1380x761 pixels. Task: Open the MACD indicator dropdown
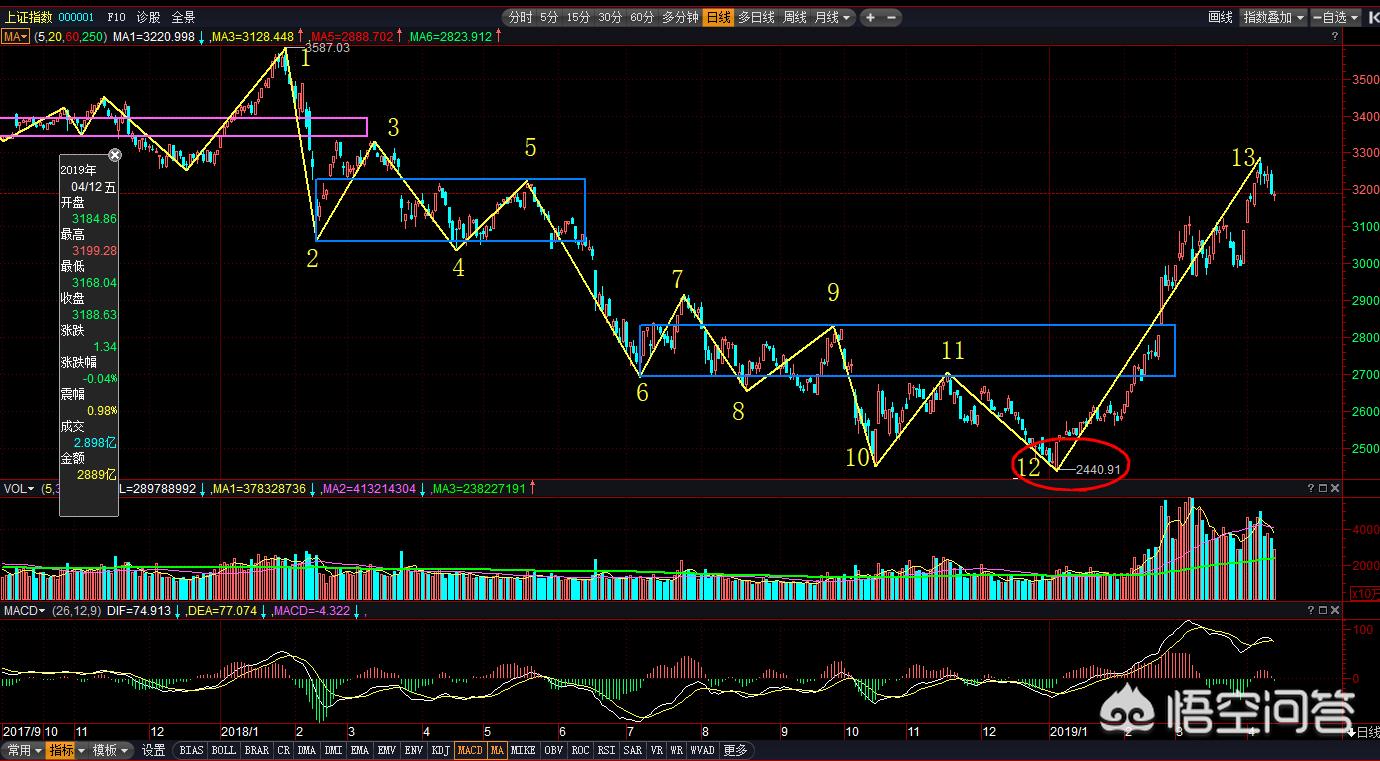tap(24, 610)
